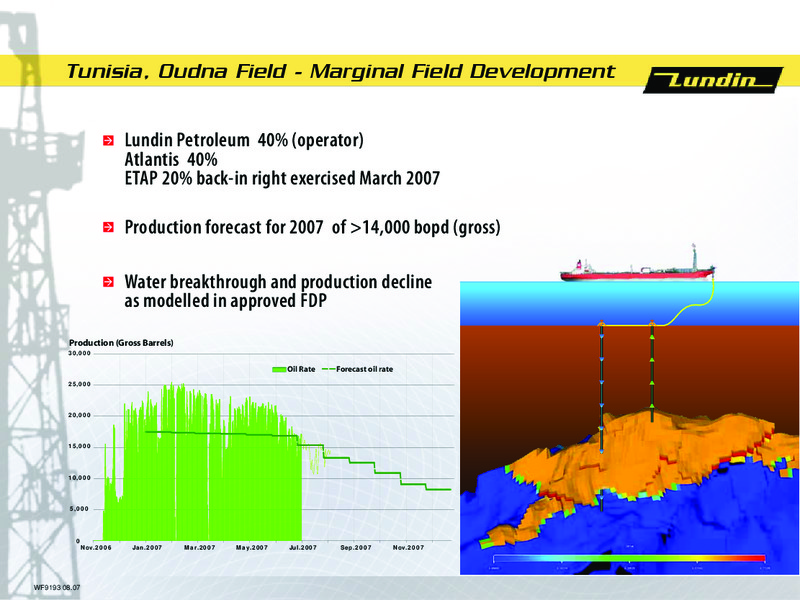This screenshot has width=800, height=600.
Task: Click the text Lundin Petroleum 40% (operator)
Action: 244,140
